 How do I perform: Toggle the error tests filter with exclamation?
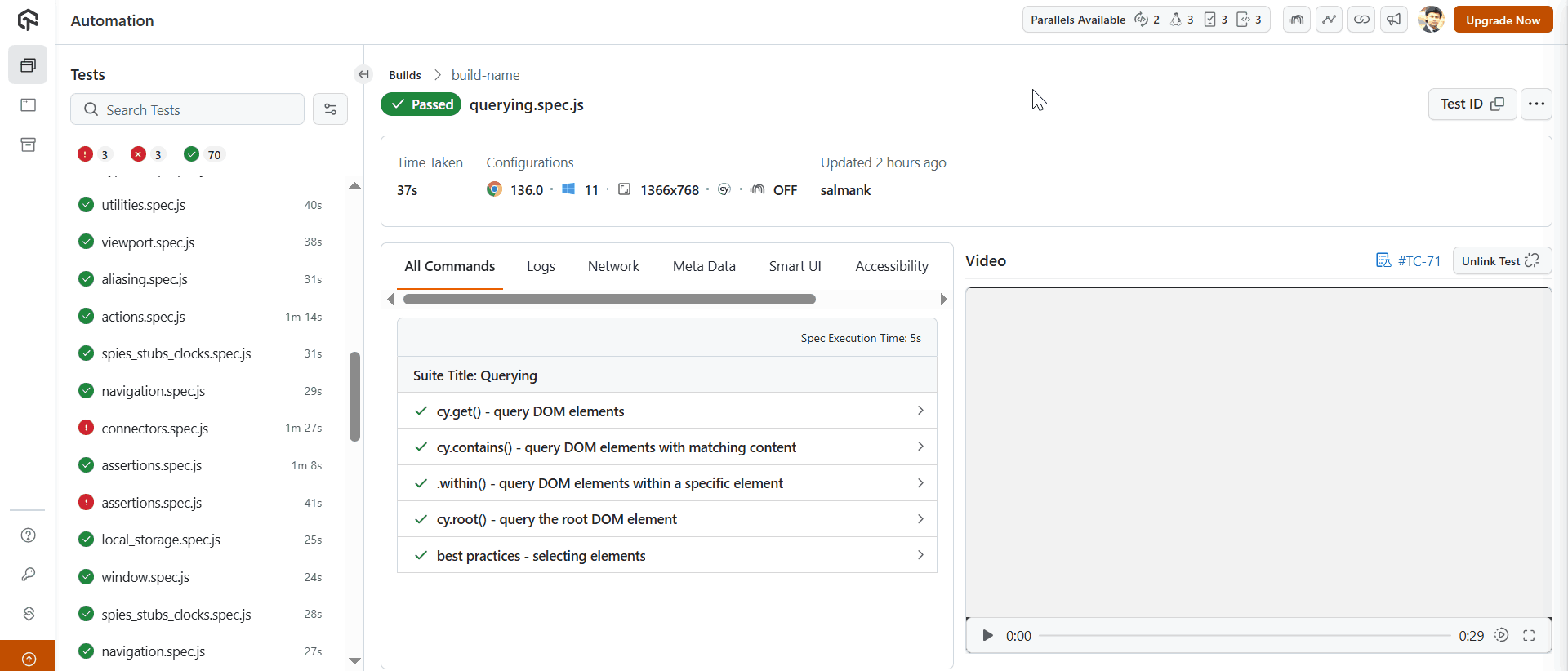click(x=94, y=154)
